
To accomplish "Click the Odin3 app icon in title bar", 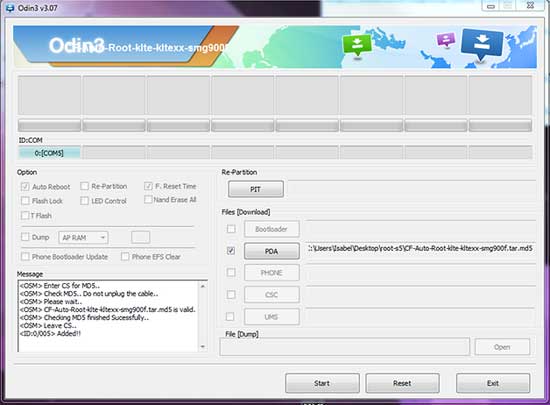I will tap(10, 7).
